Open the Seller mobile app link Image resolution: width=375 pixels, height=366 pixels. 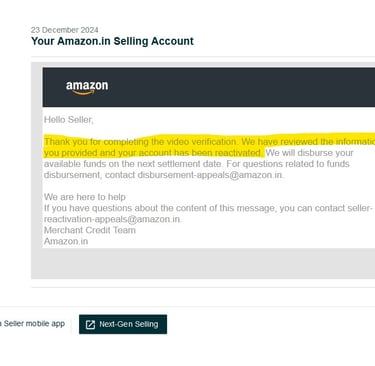(32, 323)
